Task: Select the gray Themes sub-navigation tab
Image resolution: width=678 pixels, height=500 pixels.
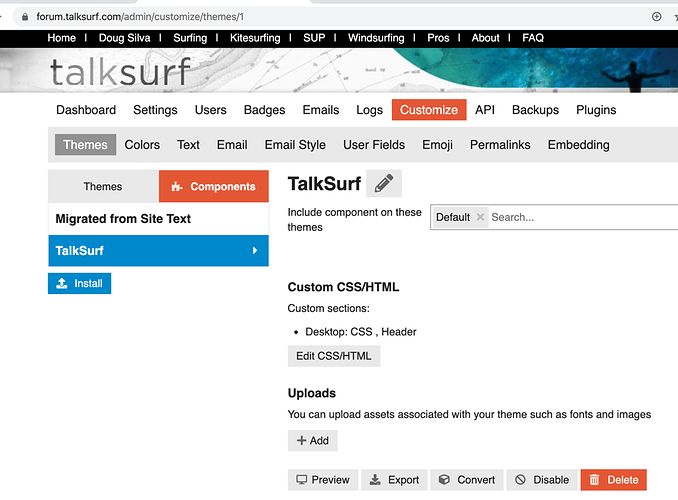Action: pyautogui.click(x=85, y=144)
